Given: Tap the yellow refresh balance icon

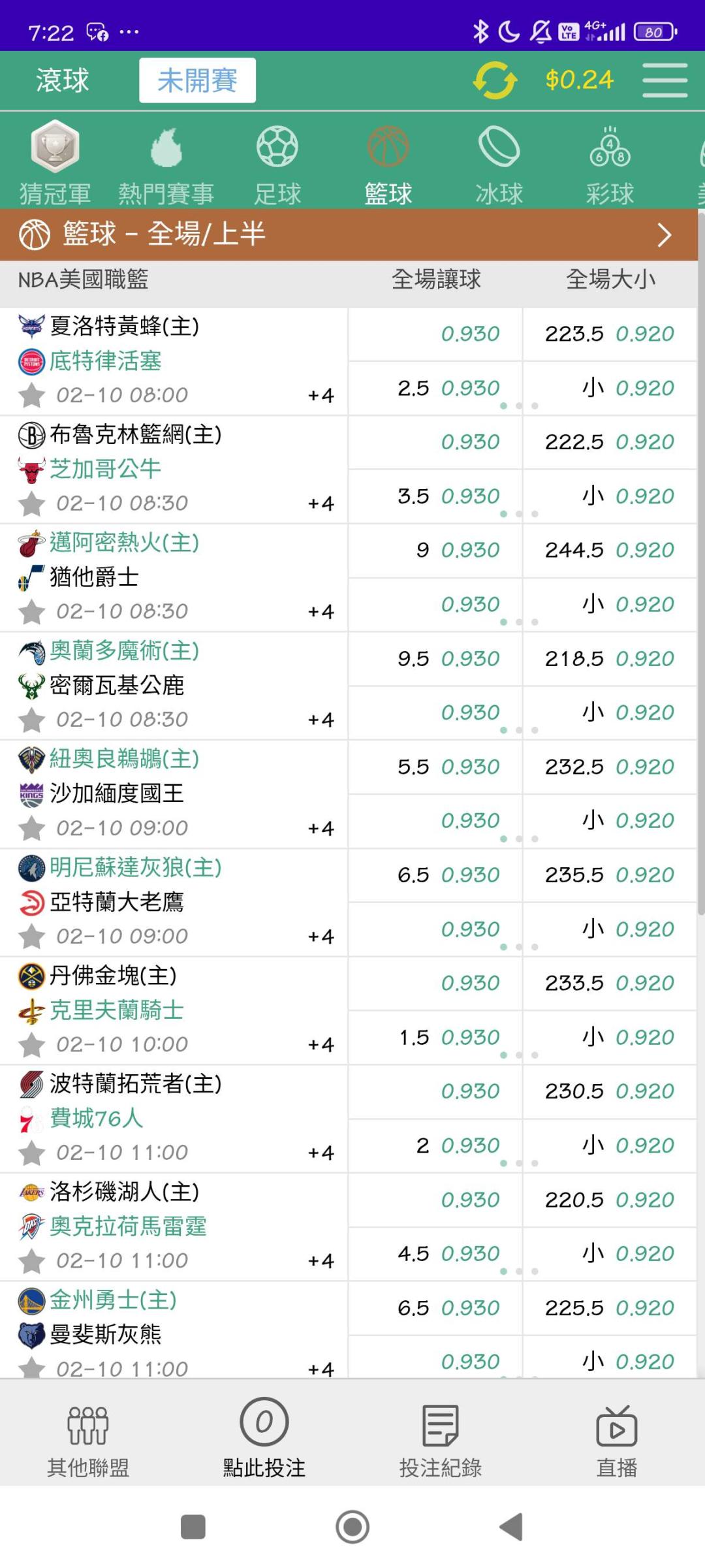Looking at the screenshot, I should pyautogui.click(x=495, y=80).
